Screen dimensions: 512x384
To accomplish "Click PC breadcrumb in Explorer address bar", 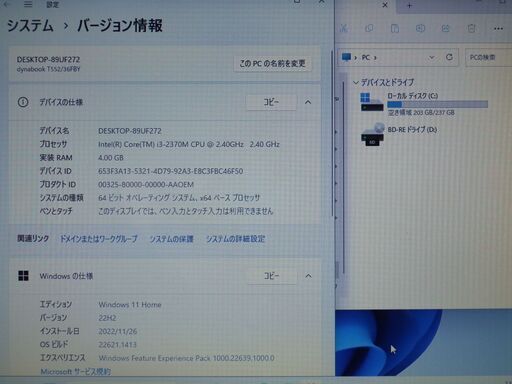I will coord(366,57).
